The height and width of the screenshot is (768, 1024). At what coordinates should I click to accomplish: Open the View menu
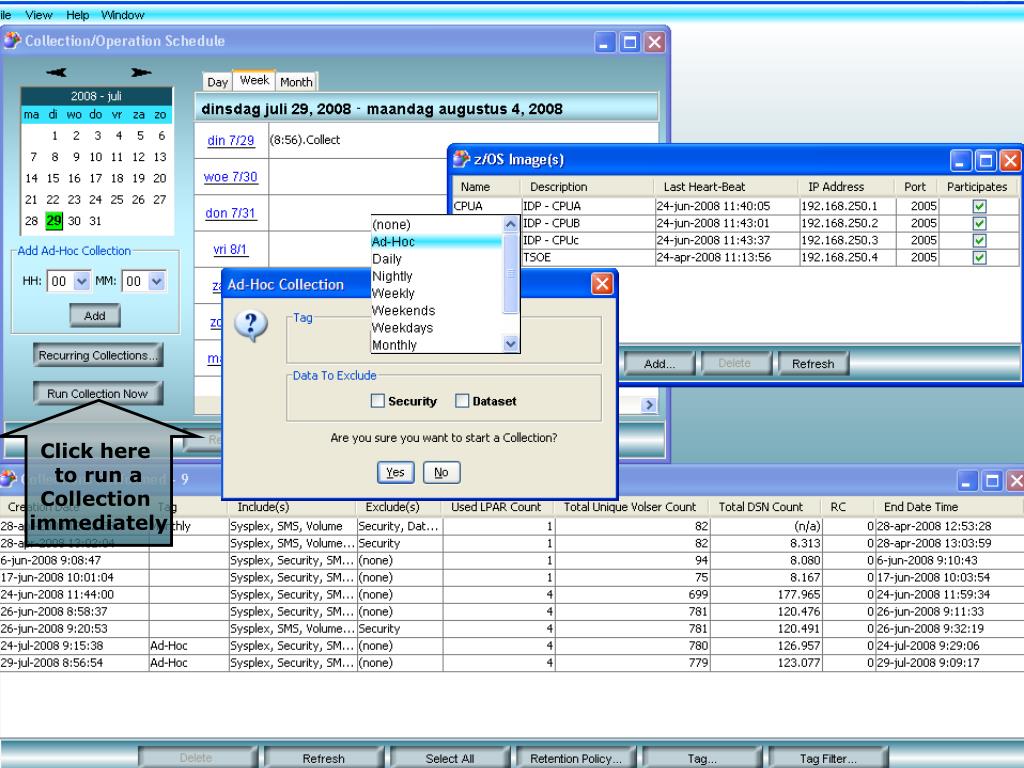pos(39,14)
